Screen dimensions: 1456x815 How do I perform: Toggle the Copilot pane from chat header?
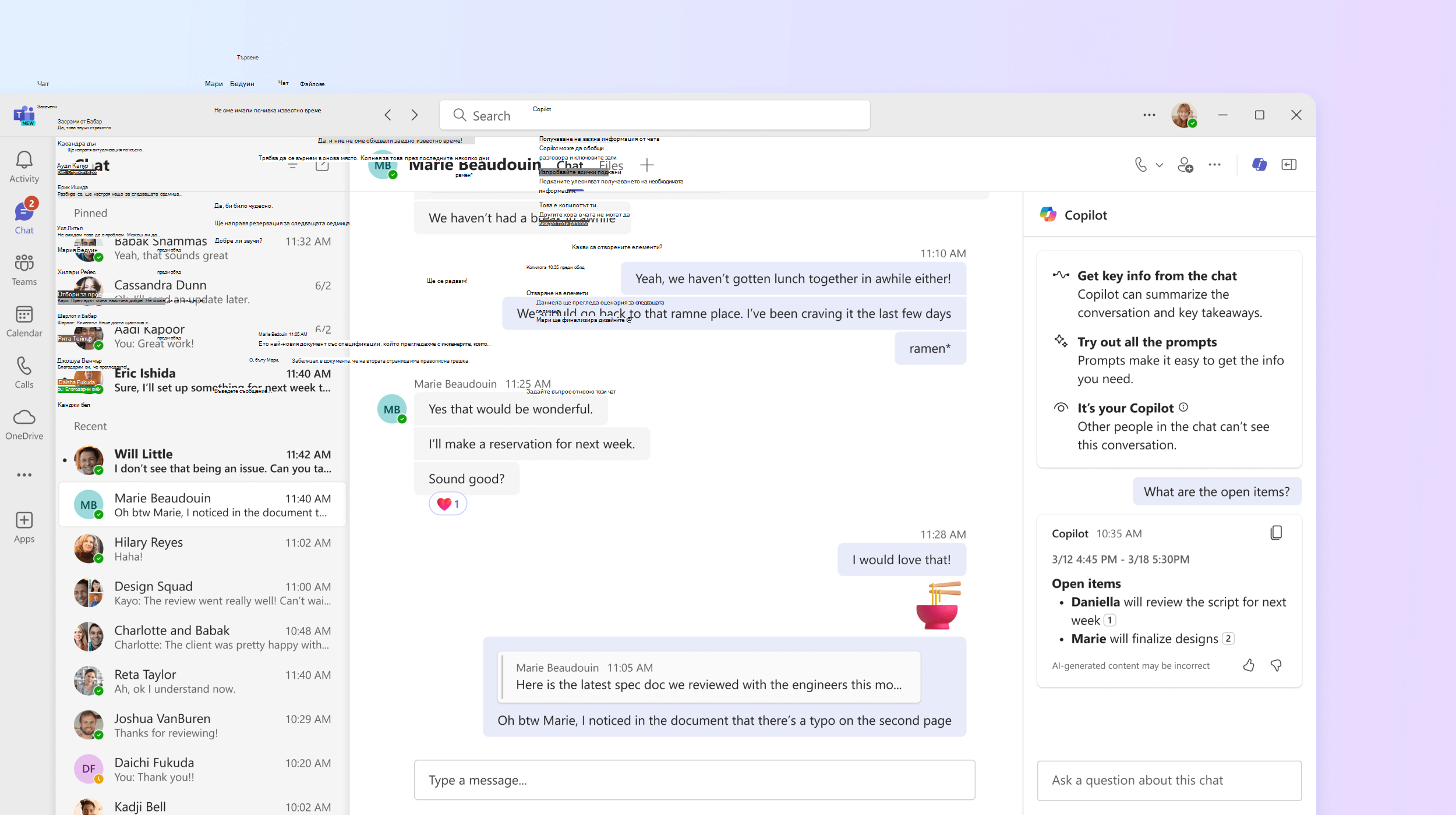1259,165
